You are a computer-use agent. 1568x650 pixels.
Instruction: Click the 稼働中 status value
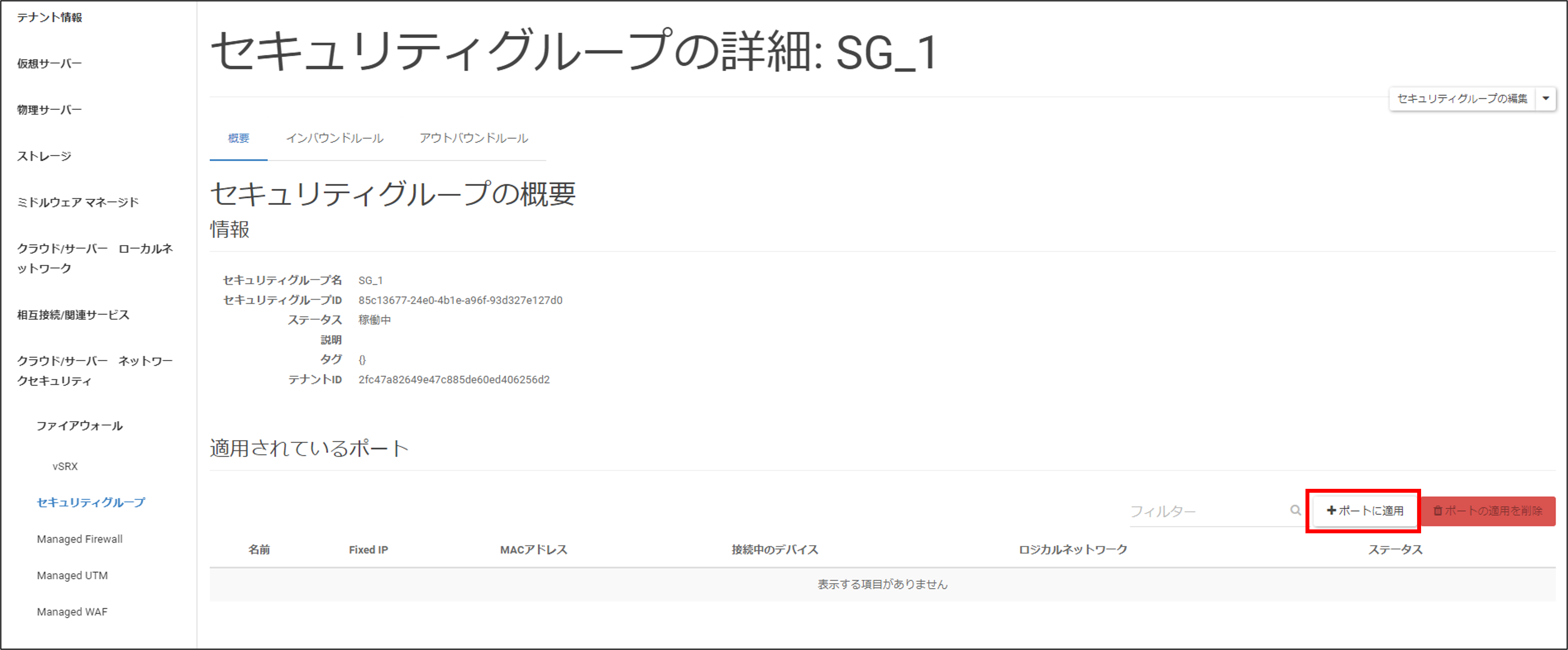[374, 320]
